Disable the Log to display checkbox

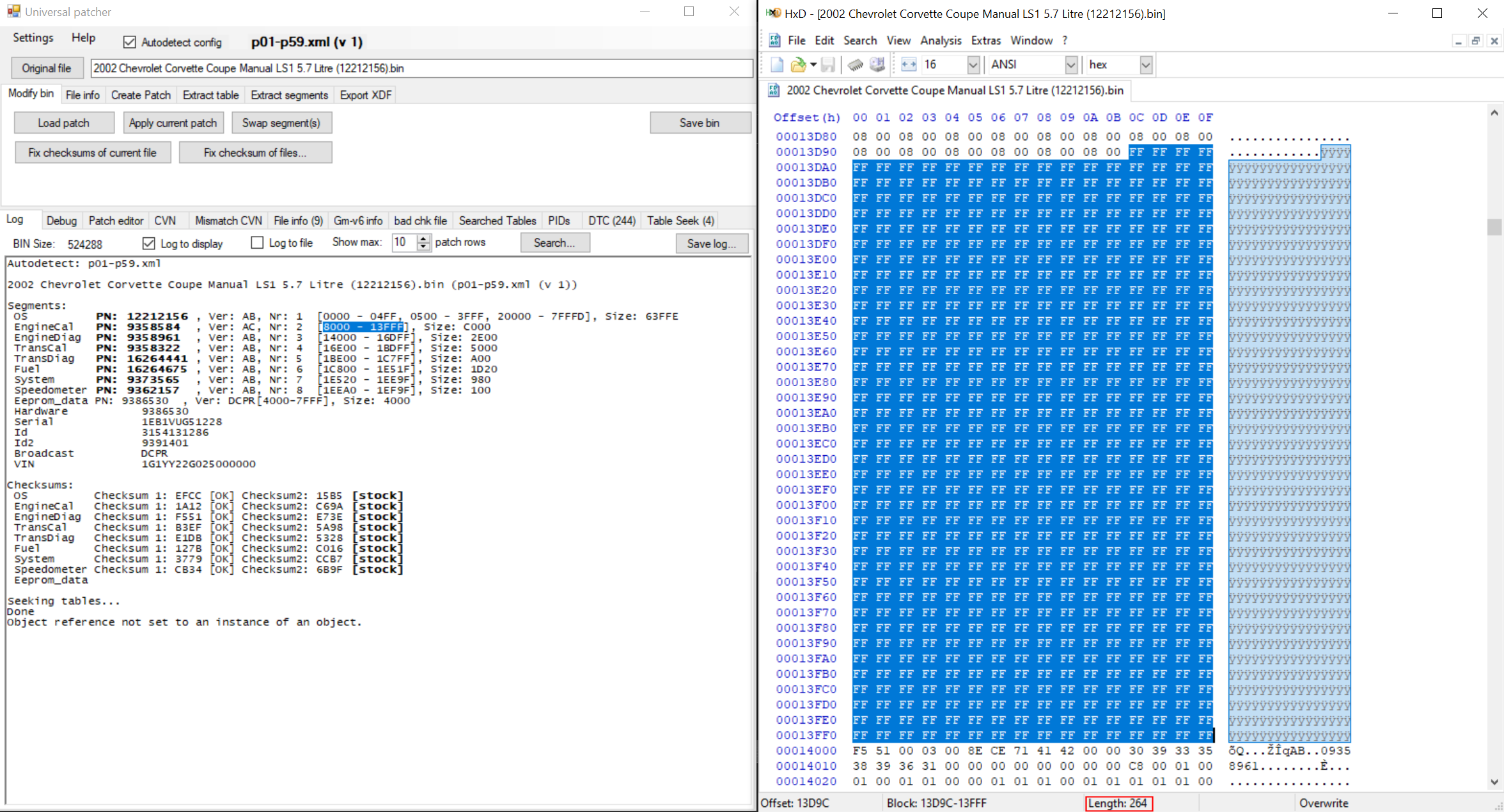pos(149,243)
